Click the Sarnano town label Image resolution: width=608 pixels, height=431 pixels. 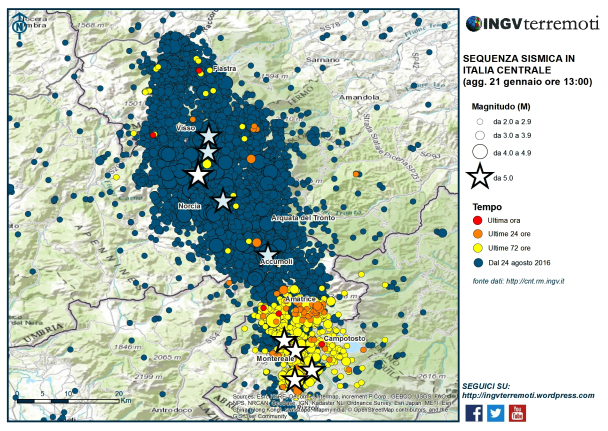pyautogui.click(x=323, y=60)
